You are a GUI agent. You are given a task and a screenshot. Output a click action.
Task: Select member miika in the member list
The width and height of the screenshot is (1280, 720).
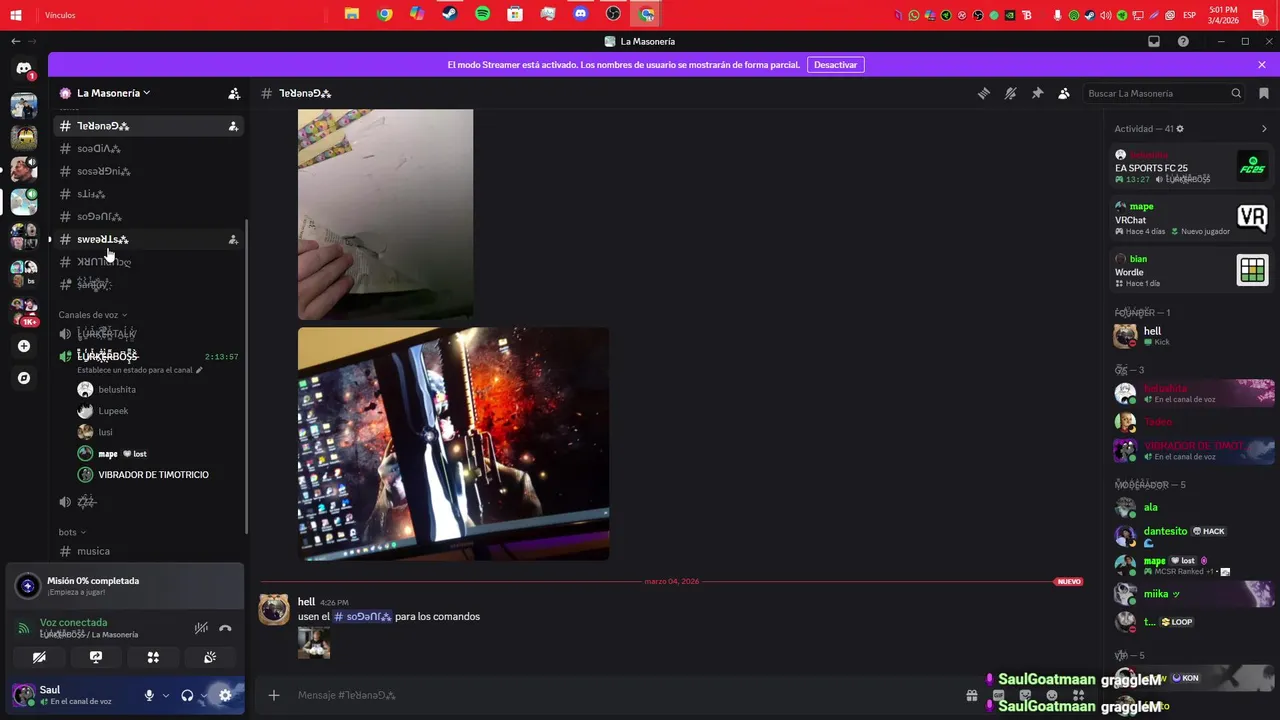point(1192,594)
